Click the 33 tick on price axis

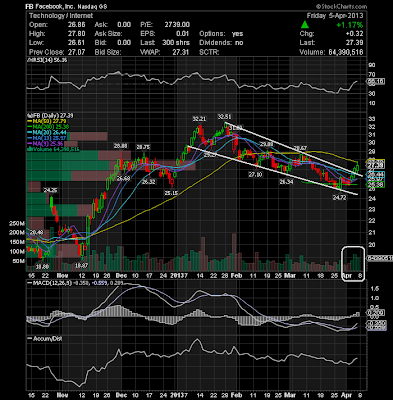click(x=372, y=119)
